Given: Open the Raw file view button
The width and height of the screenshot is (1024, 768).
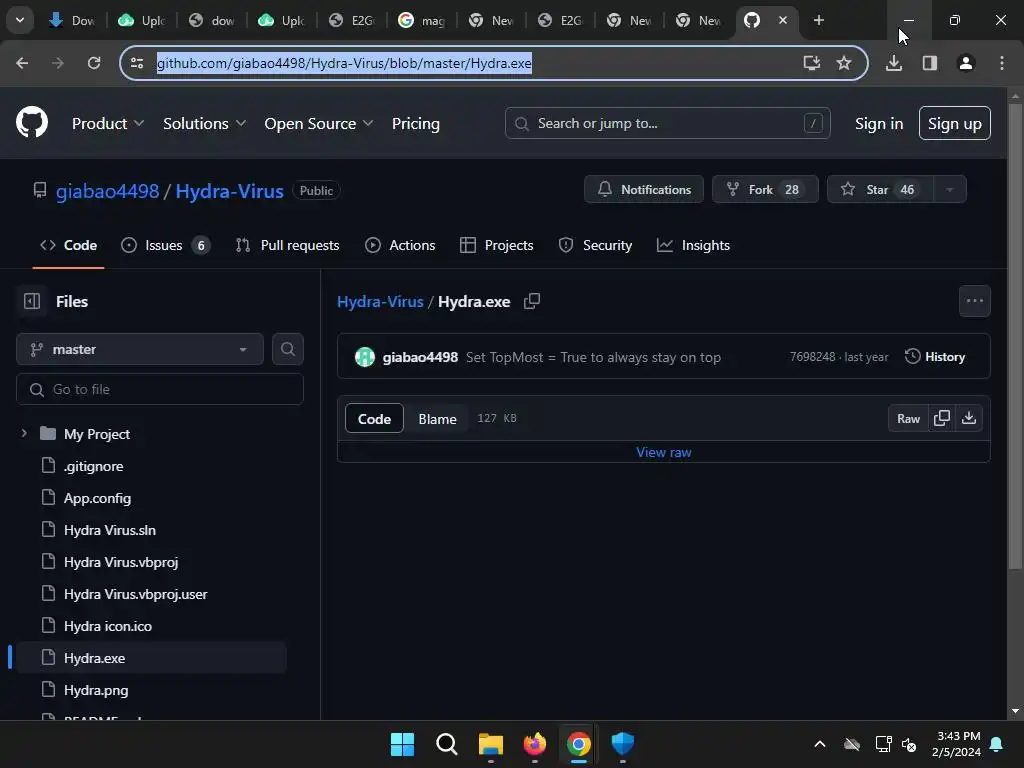Looking at the screenshot, I should [x=908, y=418].
